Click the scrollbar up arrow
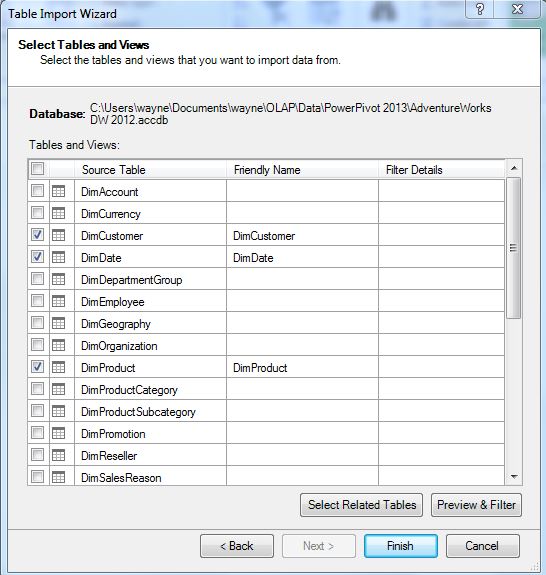 514,168
